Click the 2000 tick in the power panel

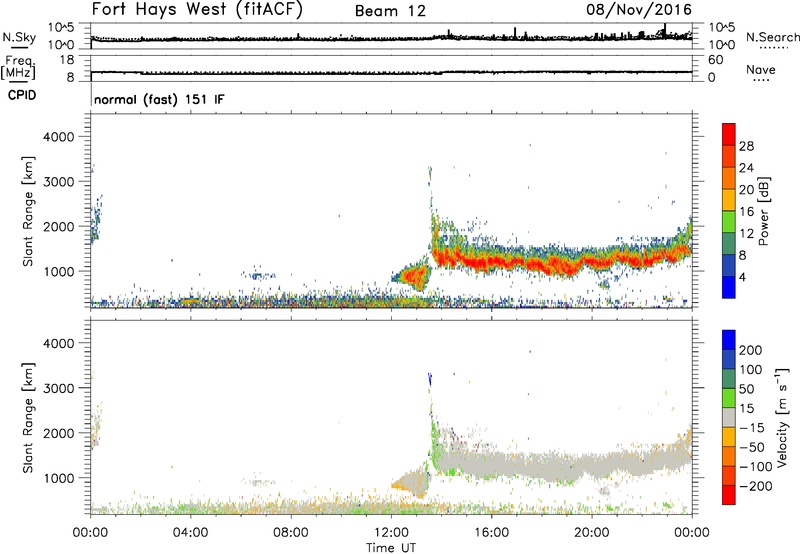point(58,226)
